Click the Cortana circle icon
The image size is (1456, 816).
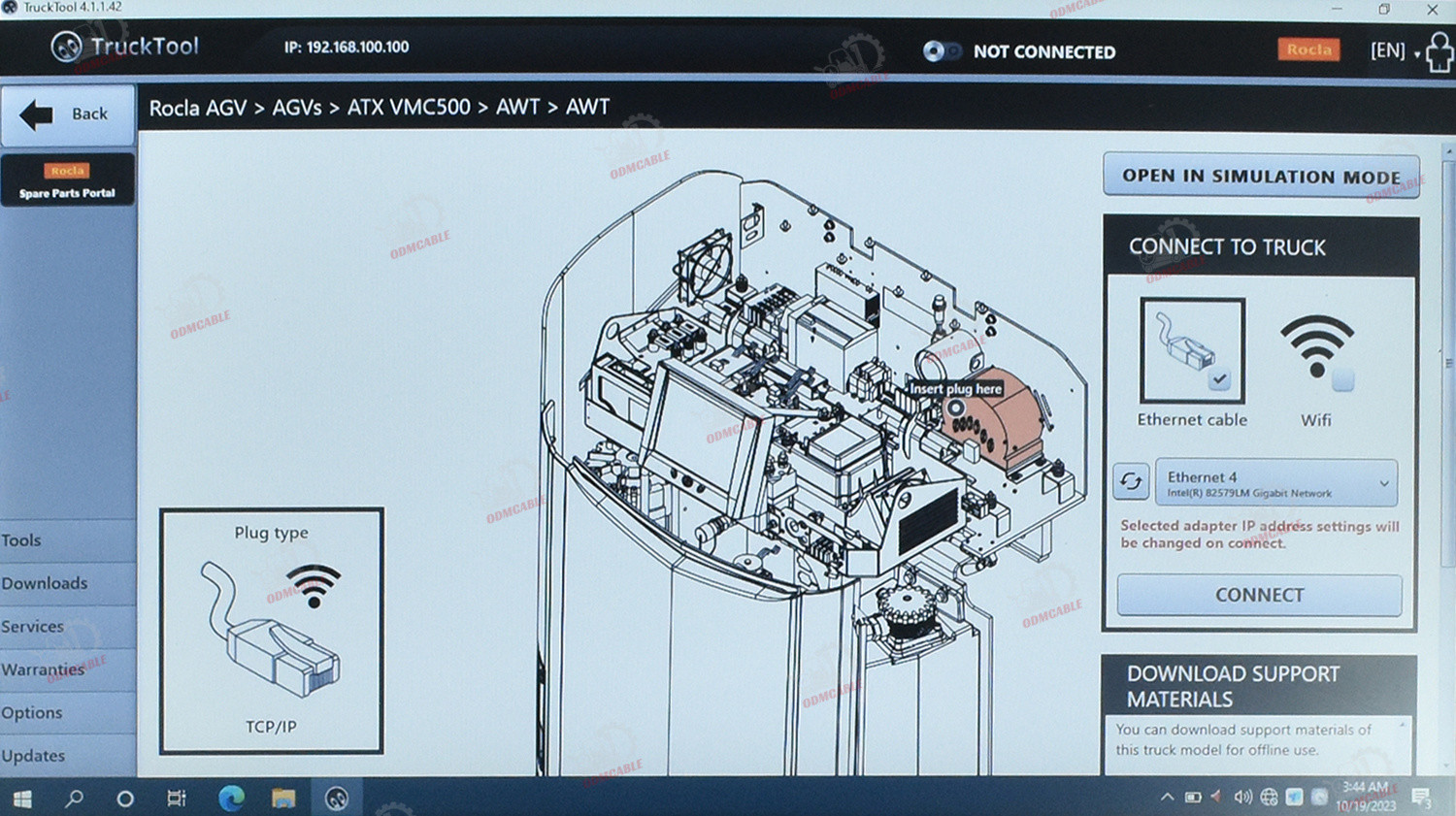[x=125, y=800]
